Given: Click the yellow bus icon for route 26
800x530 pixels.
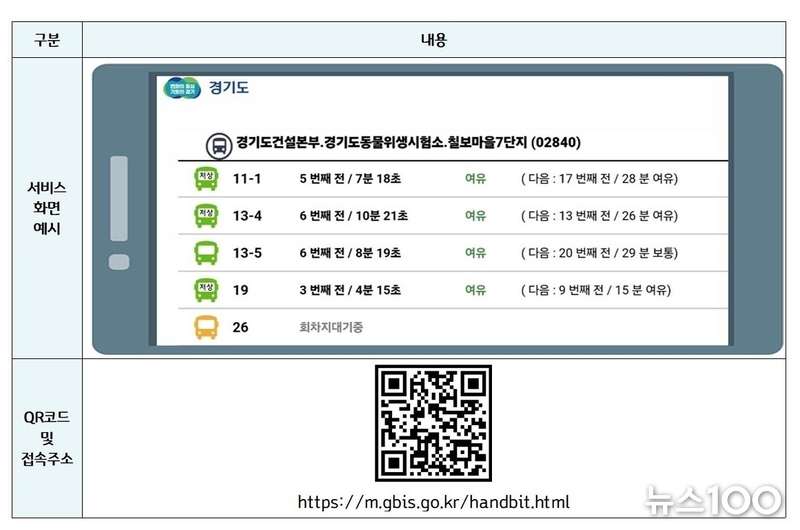Looking at the screenshot, I should point(206,327).
